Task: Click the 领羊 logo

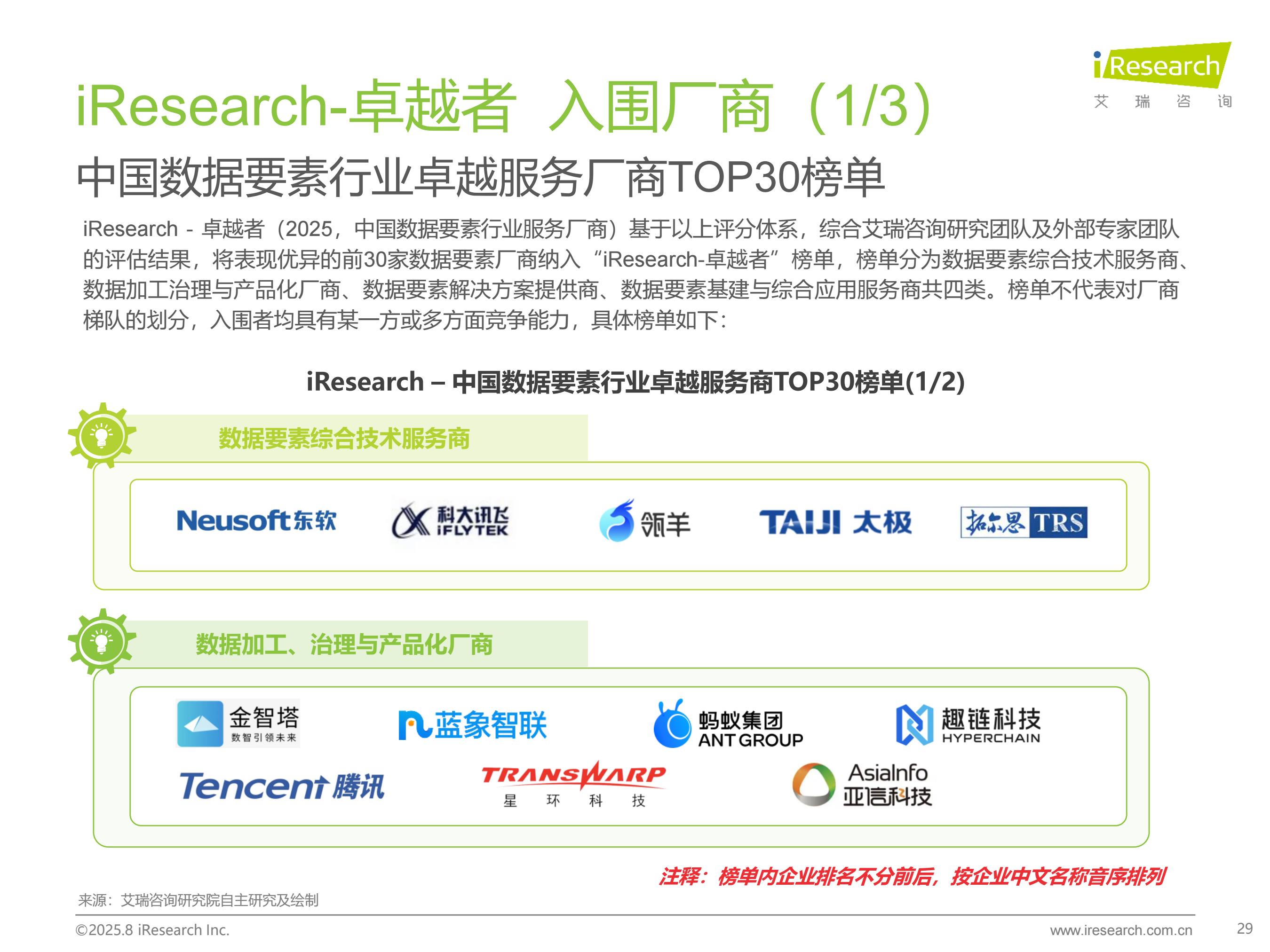Action: click(x=644, y=521)
